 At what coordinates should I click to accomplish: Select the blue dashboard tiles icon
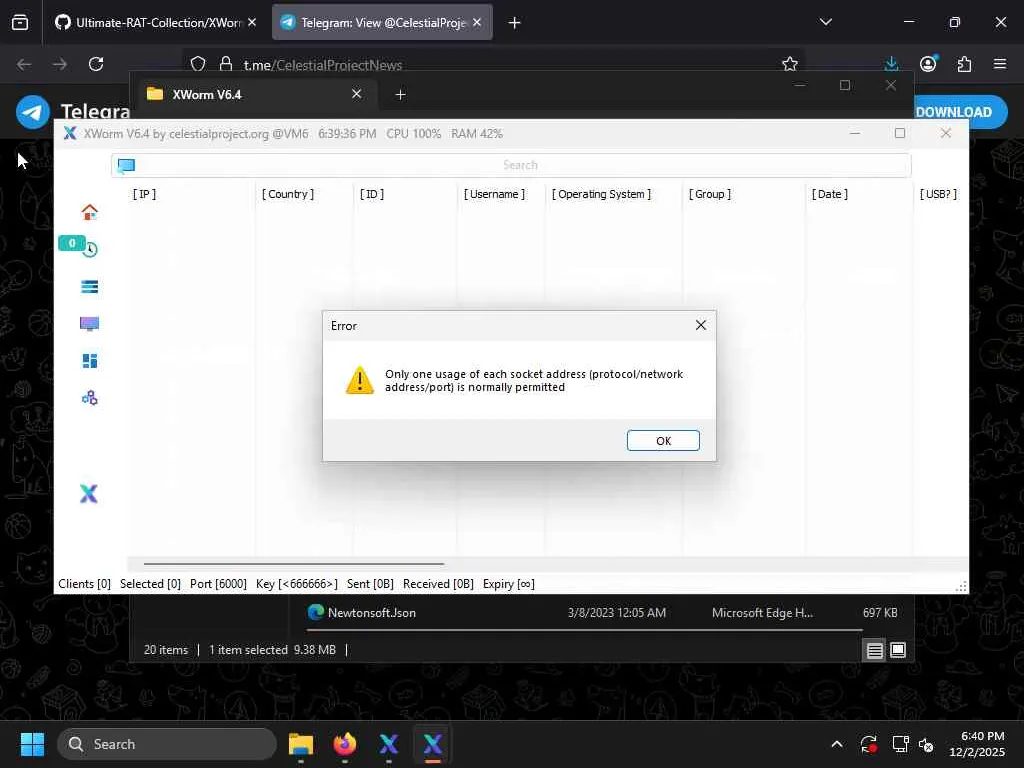(x=89, y=361)
